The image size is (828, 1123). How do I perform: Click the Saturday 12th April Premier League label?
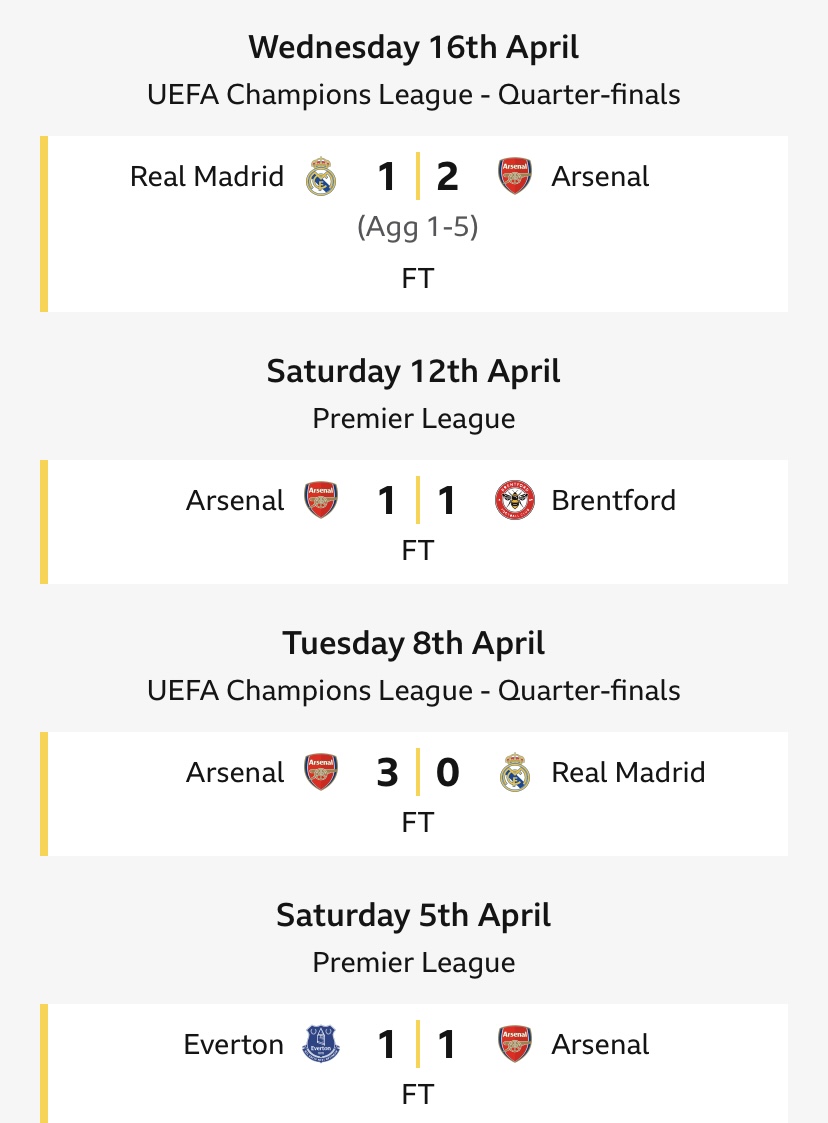(x=414, y=419)
